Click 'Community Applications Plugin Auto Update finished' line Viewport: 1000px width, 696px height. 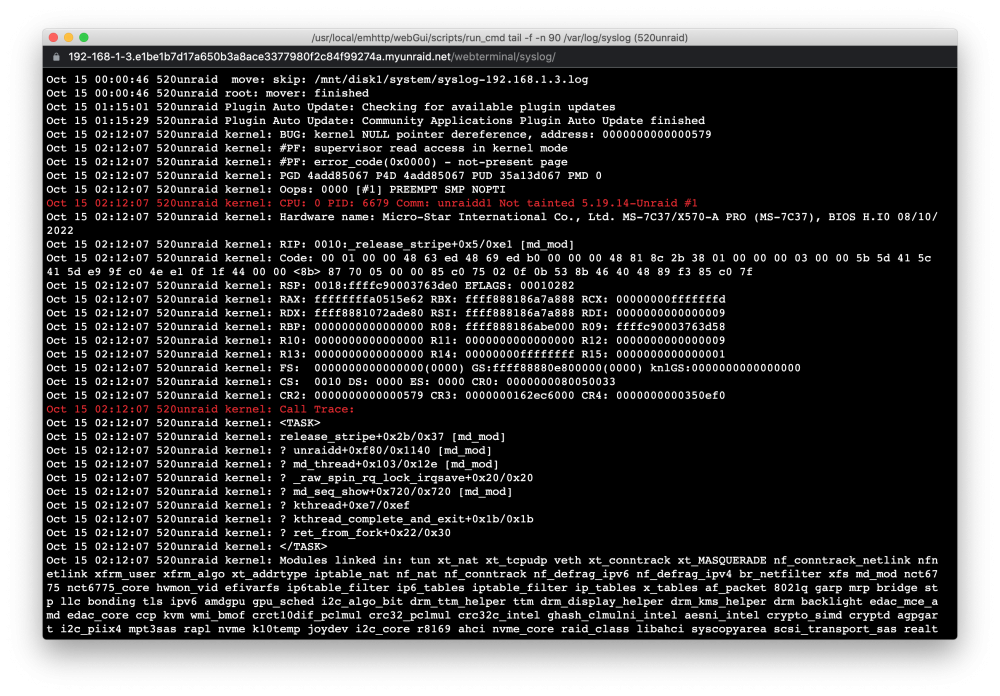pos(376,121)
